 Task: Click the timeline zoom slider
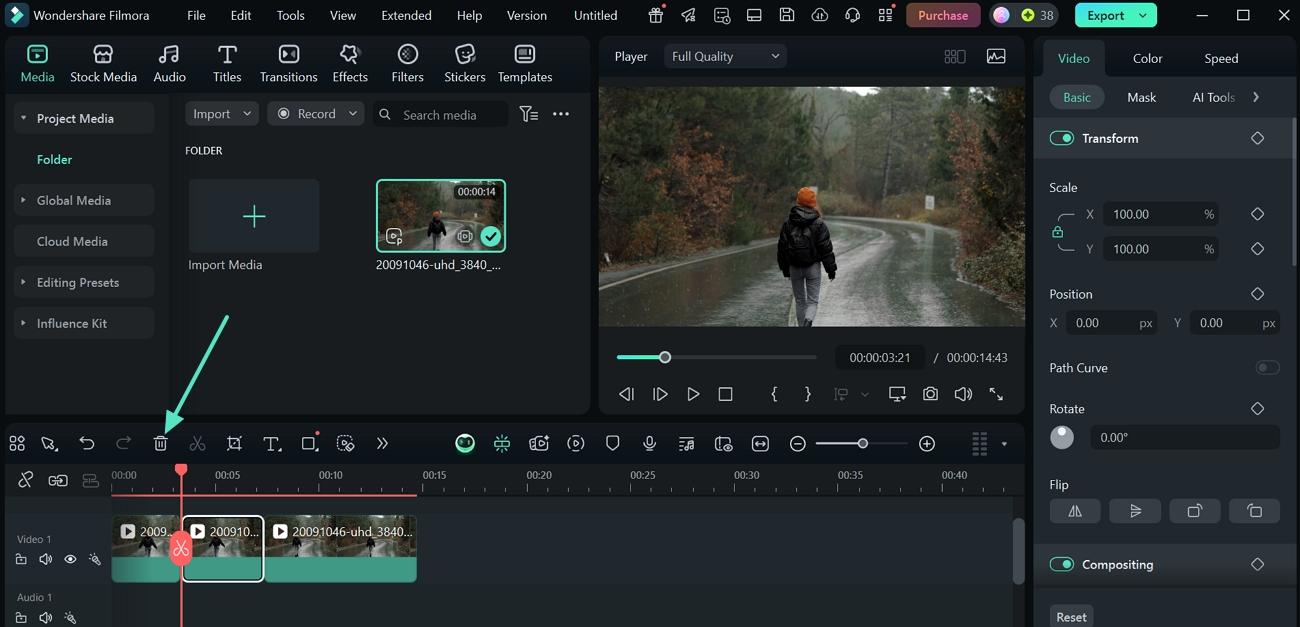862,443
